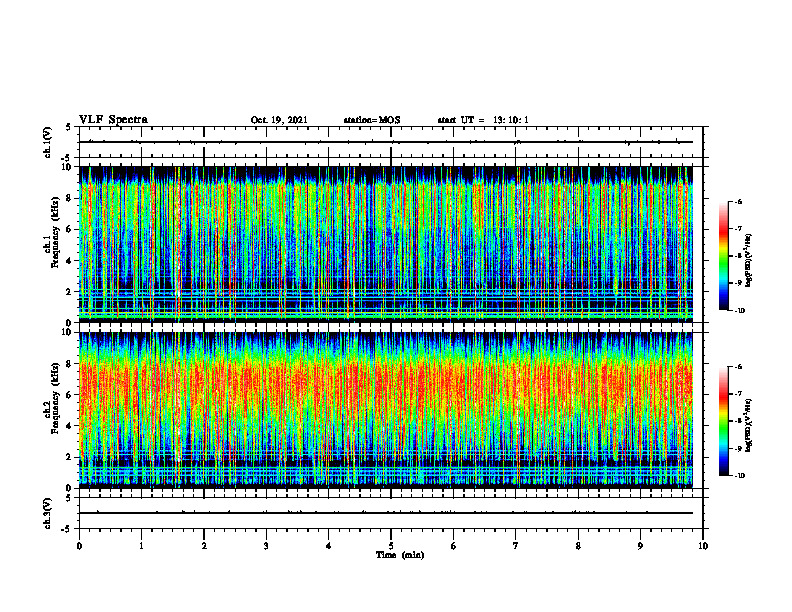Click time axis tick label "6"
This screenshot has width=792, height=612.
point(454,546)
